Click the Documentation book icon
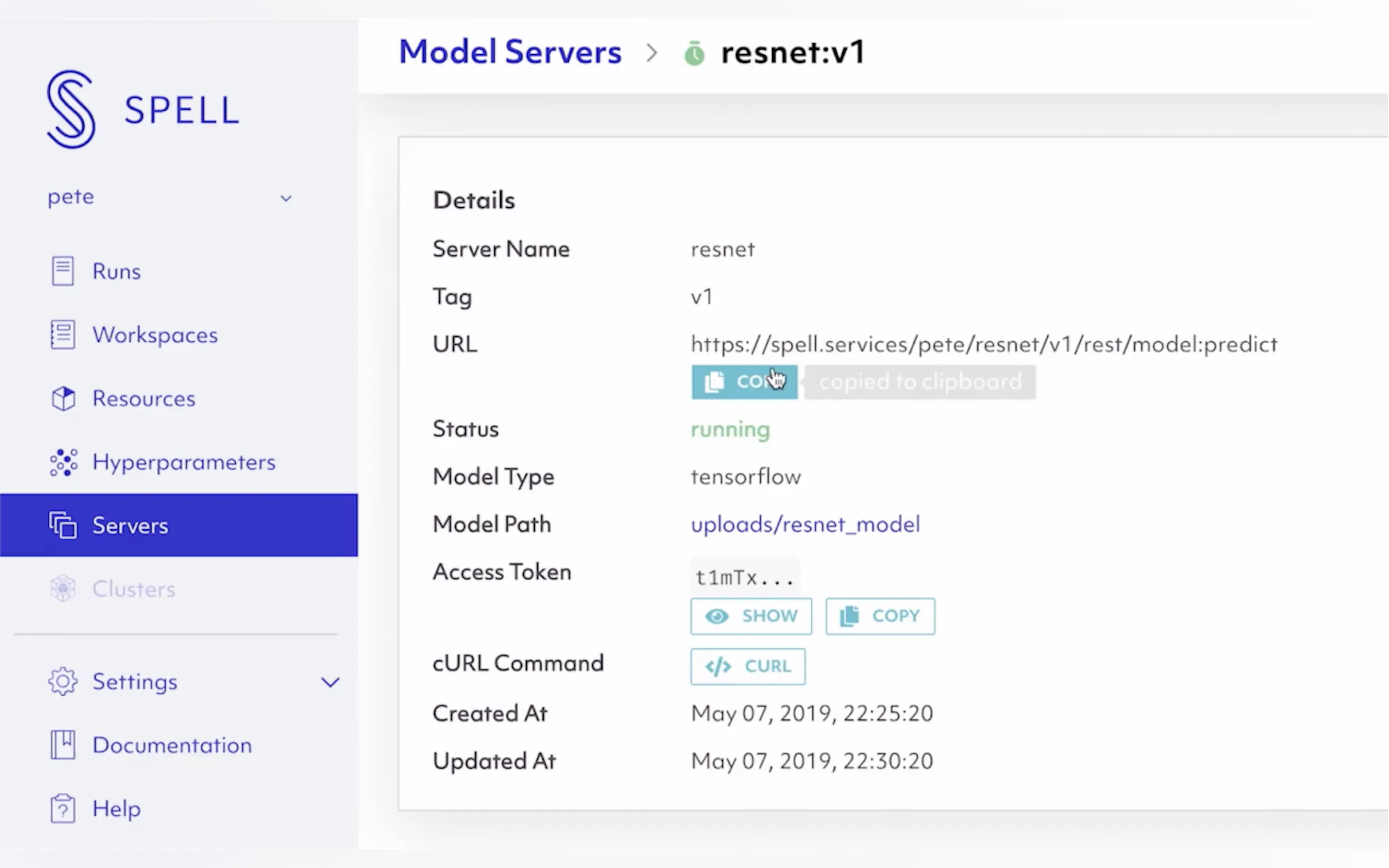 (x=62, y=744)
